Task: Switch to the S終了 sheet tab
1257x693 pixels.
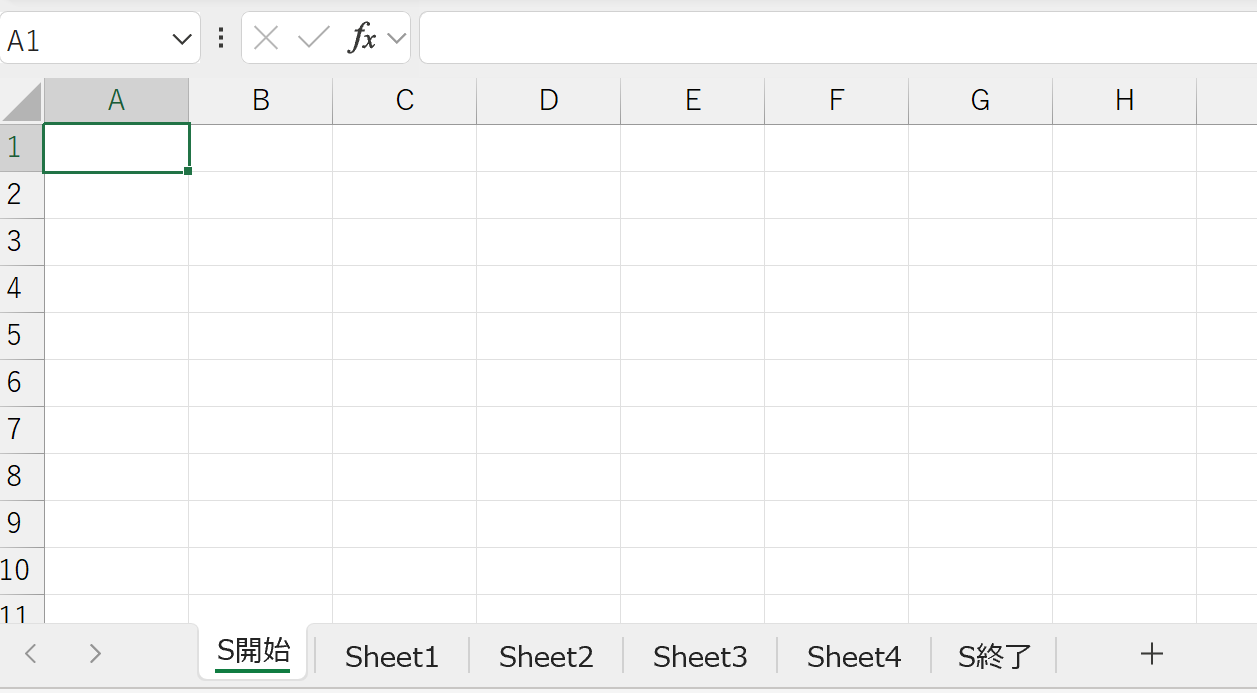Action: coord(994,656)
